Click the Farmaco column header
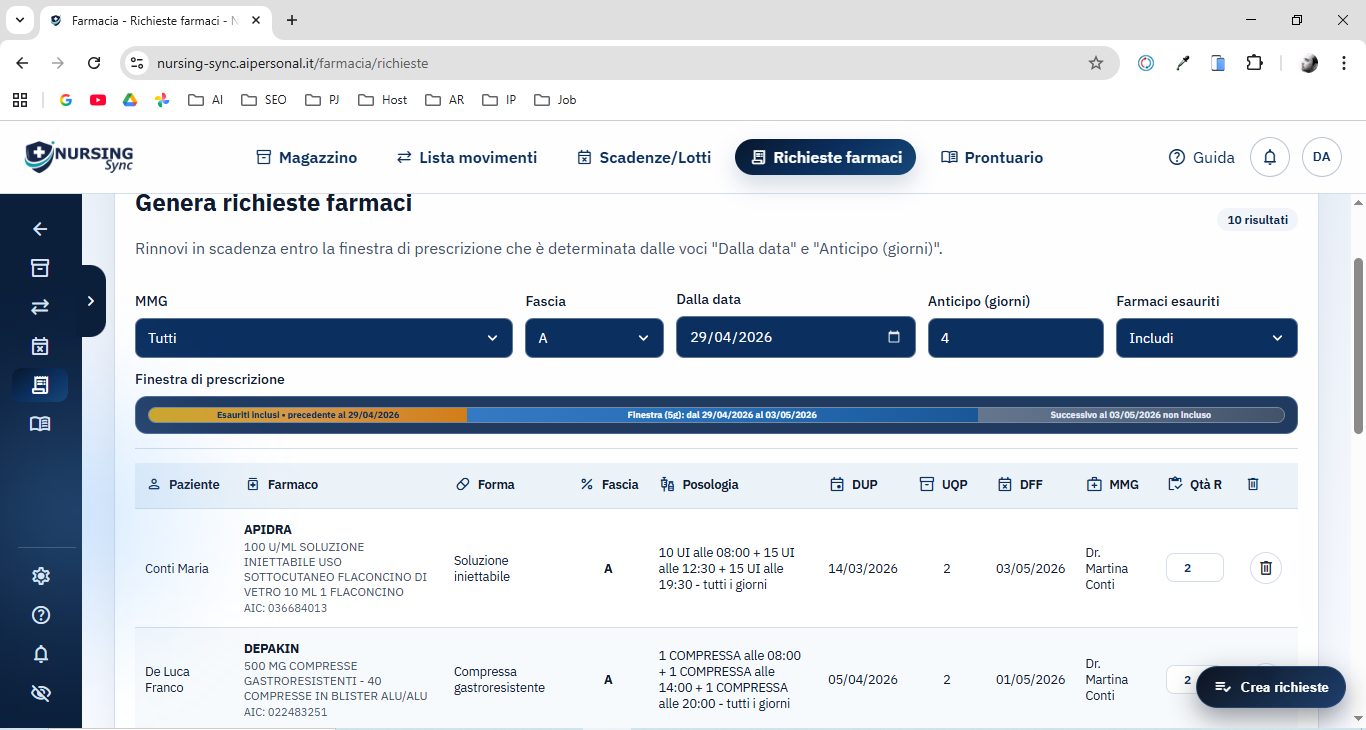Viewport: 1366px width, 730px height. pos(282,484)
